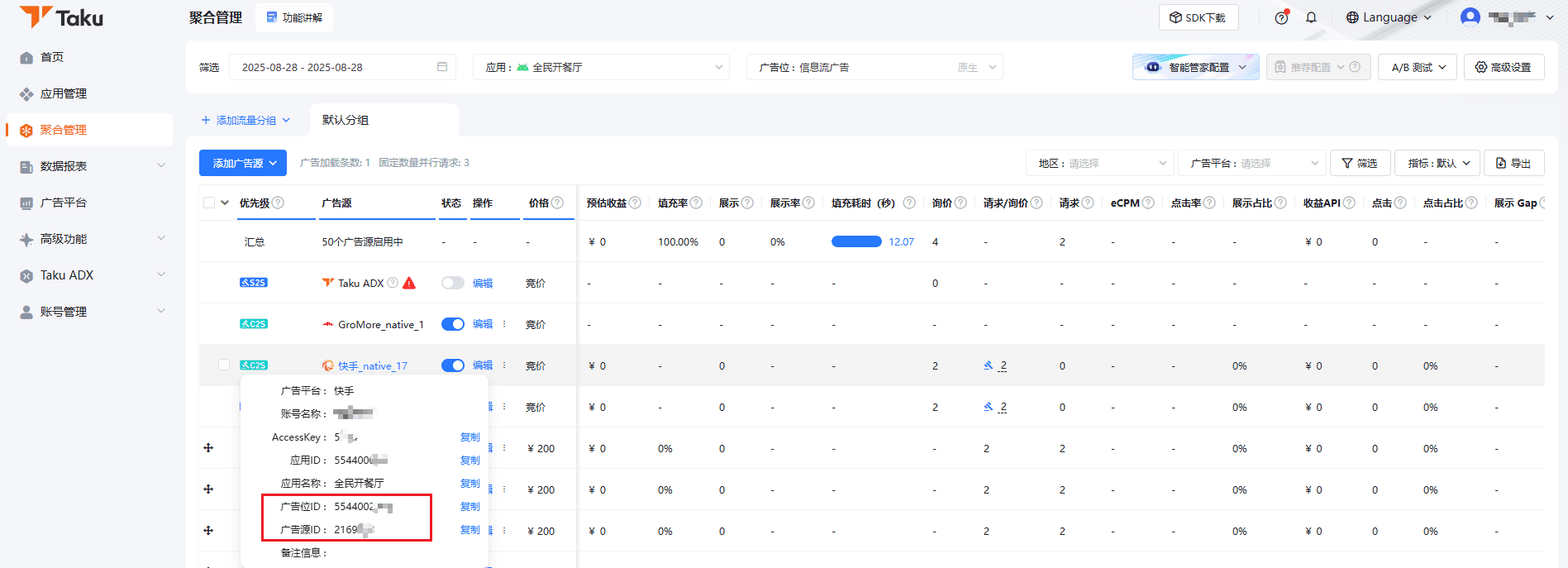1568x568 pixels.
Task: Click help icon next to eCPM
Action: (x=1148, y=203)
